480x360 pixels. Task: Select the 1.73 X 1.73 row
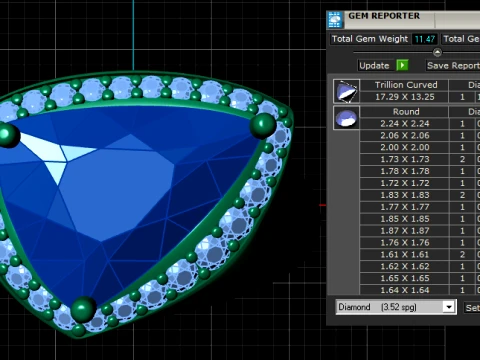420,159
